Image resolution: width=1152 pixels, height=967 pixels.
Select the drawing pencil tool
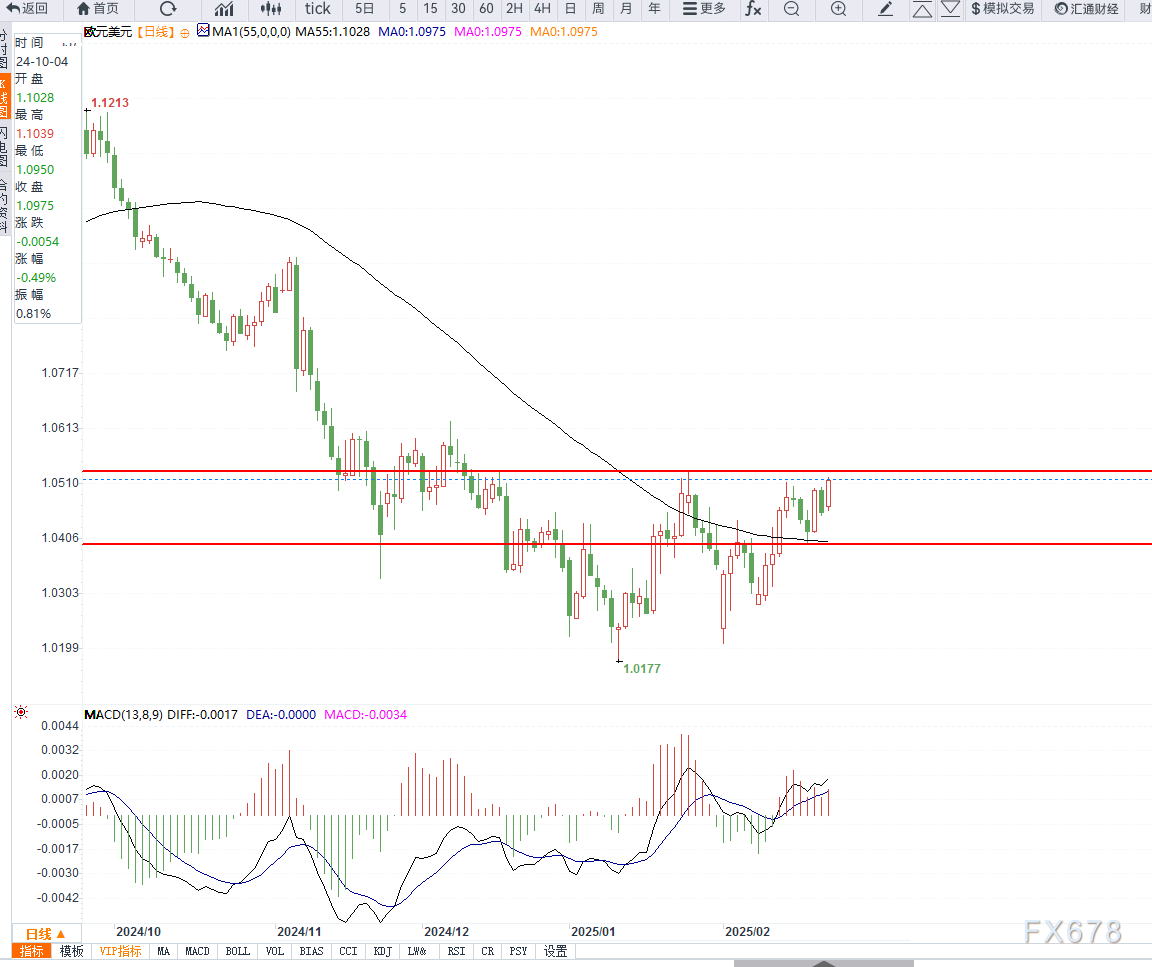pos(884,9)
